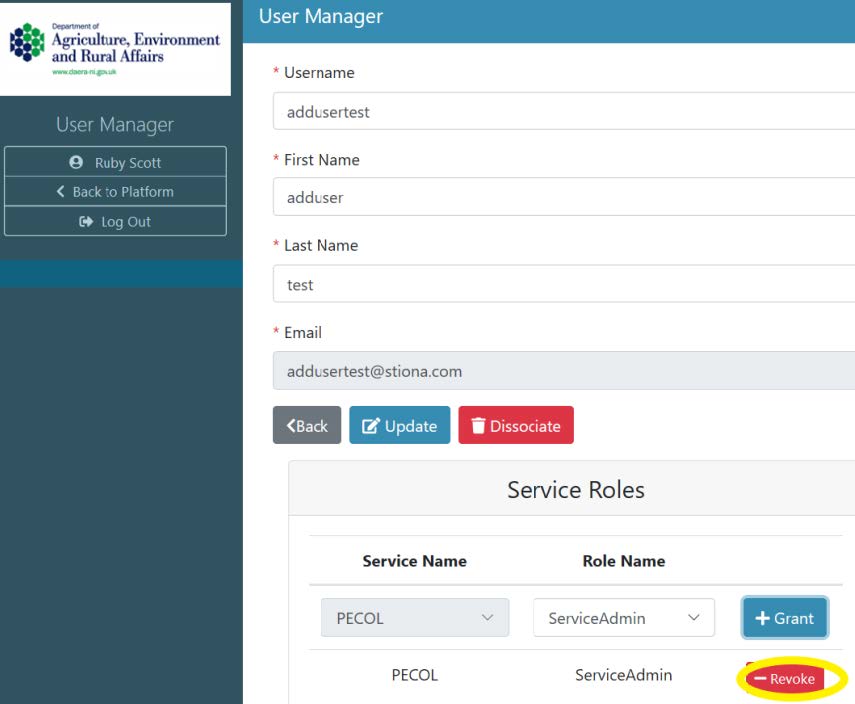Click the Back button above Service Roles

point(307,425)
